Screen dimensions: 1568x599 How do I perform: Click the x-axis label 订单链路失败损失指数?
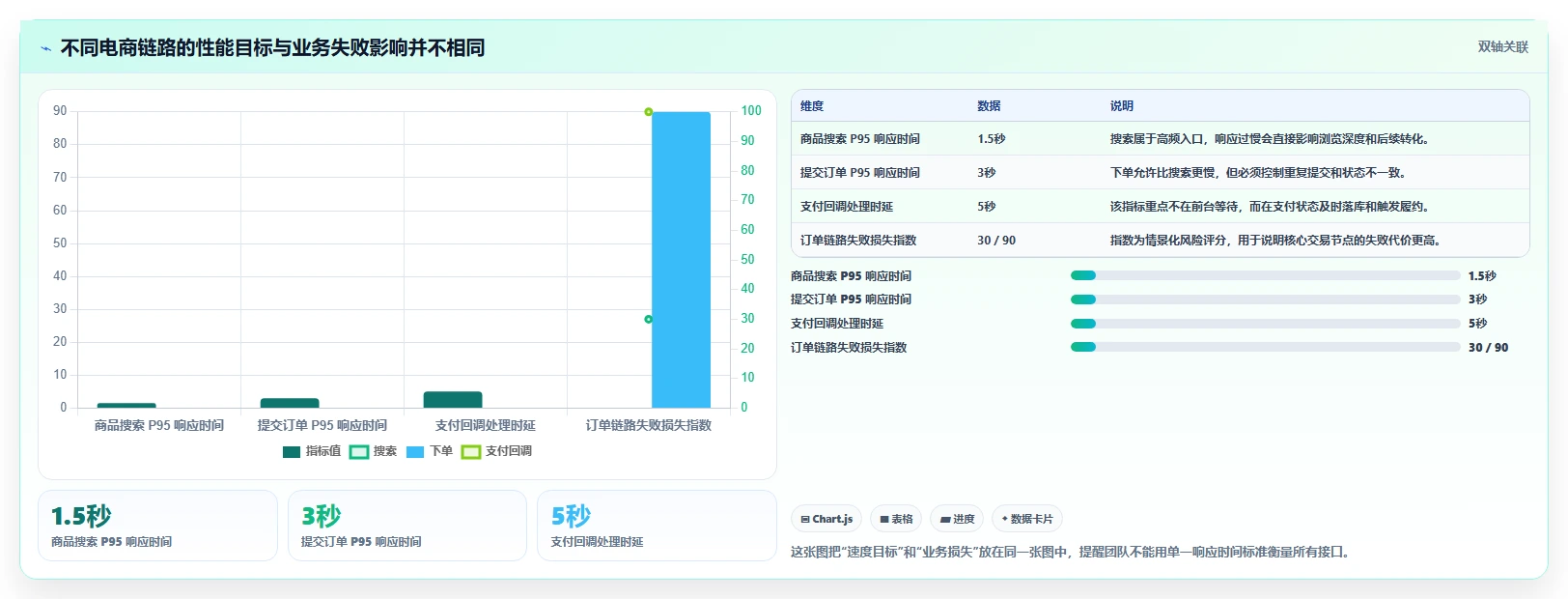point(649,425)
